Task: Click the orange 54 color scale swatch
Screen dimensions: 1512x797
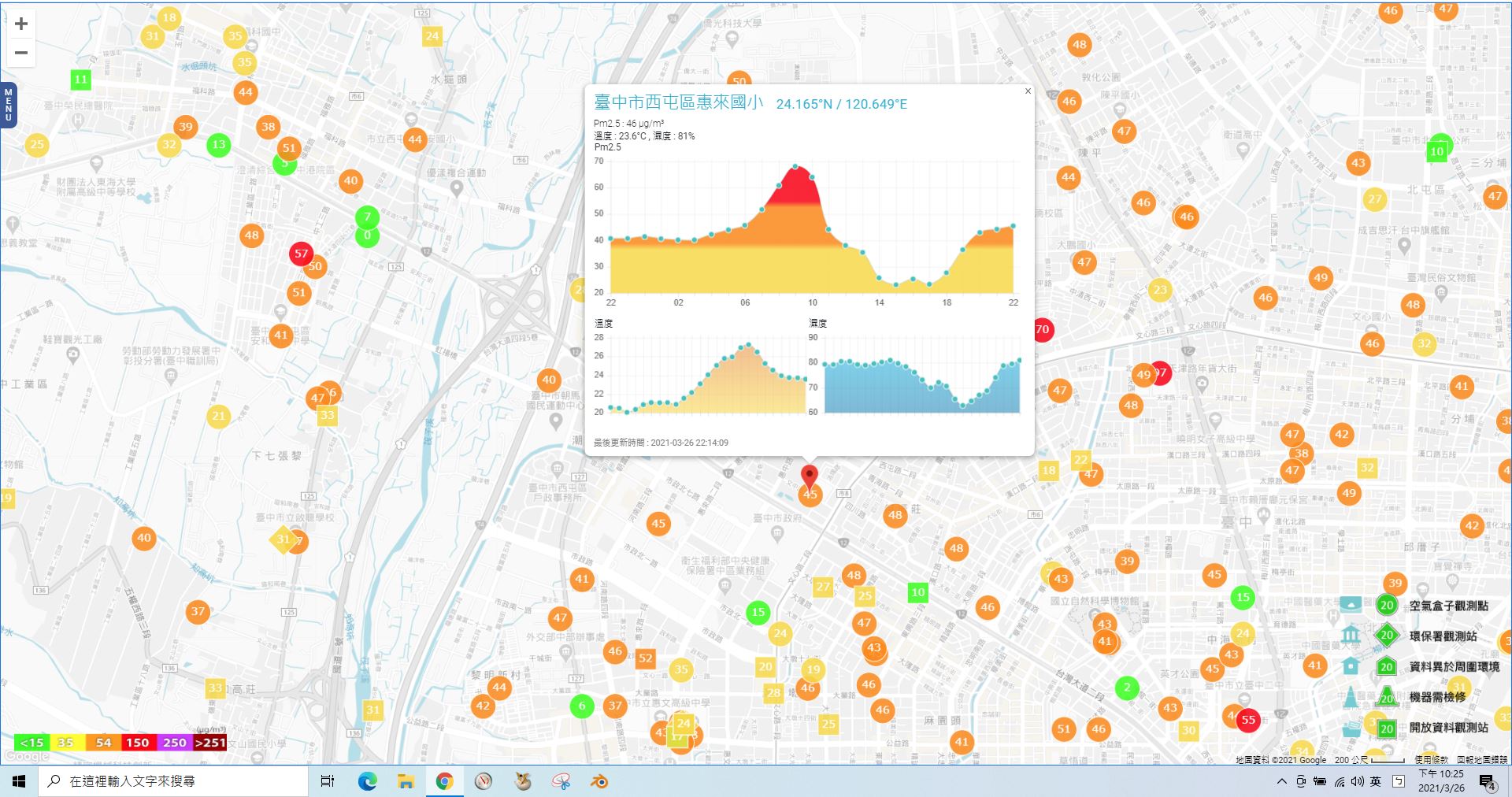Action: click(x=104, y=743)
